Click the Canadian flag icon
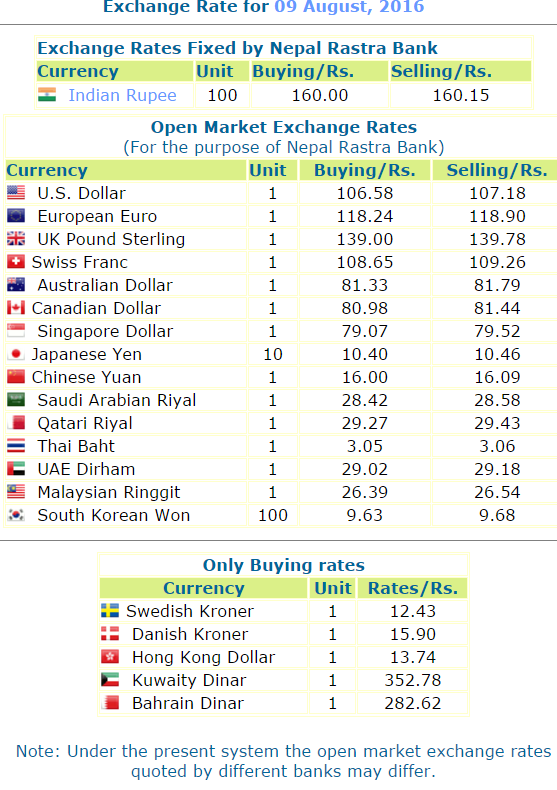Image resolution: width=557 pixels, height=790 pixels. click(x=16, y=307)
